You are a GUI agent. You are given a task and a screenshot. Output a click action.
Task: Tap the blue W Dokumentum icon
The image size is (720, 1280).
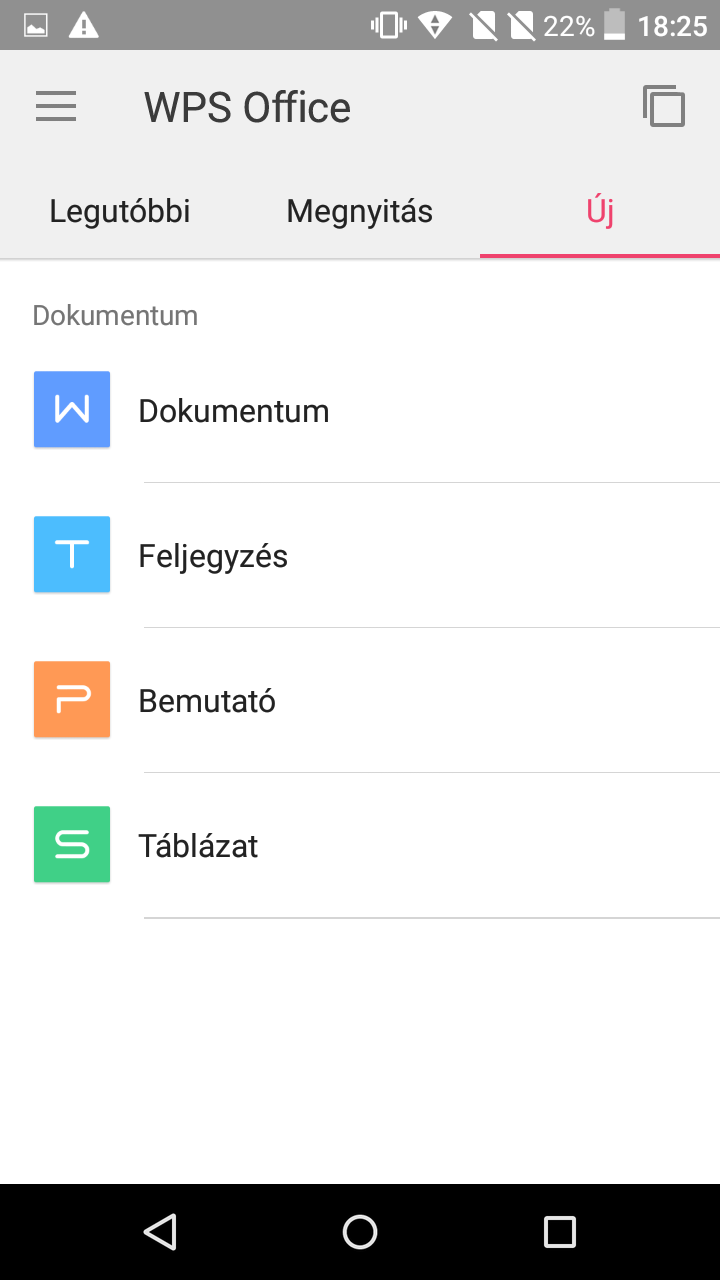pyautogui.click(x=72, y=409)
